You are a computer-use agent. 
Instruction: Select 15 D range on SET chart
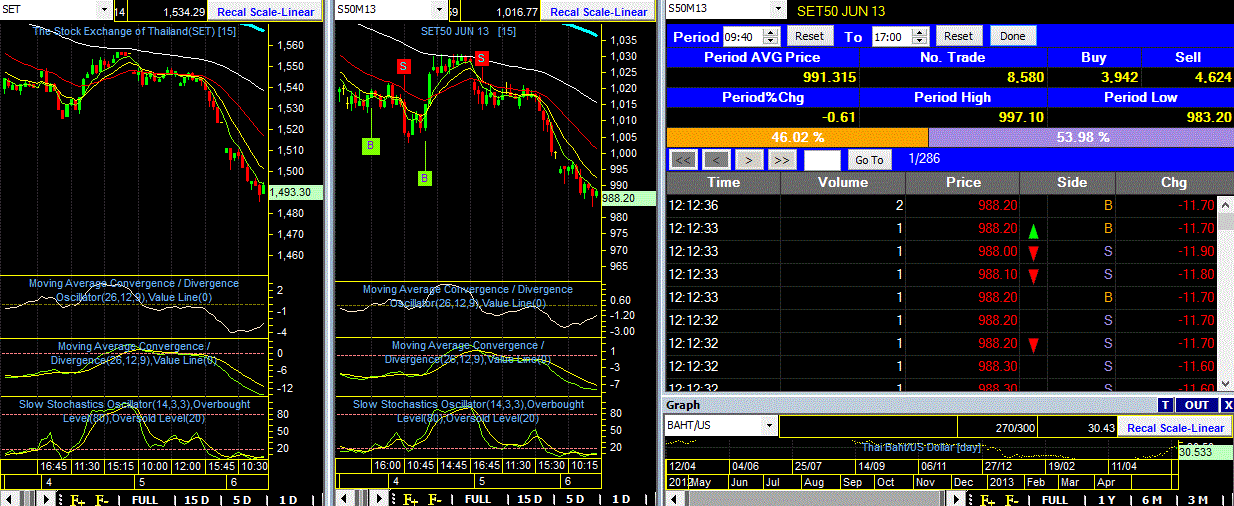point(197,499)
